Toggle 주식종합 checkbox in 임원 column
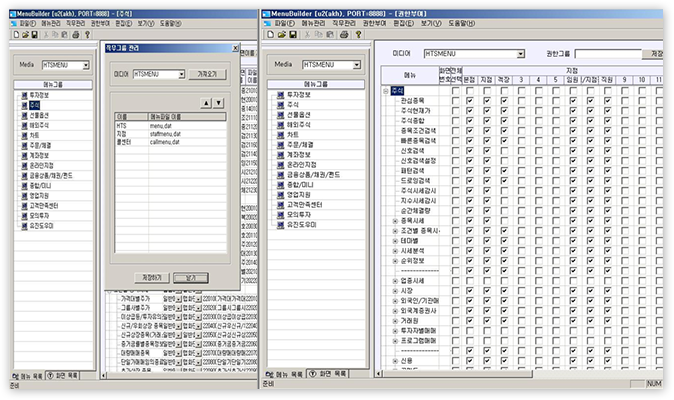 pos(573,121)
